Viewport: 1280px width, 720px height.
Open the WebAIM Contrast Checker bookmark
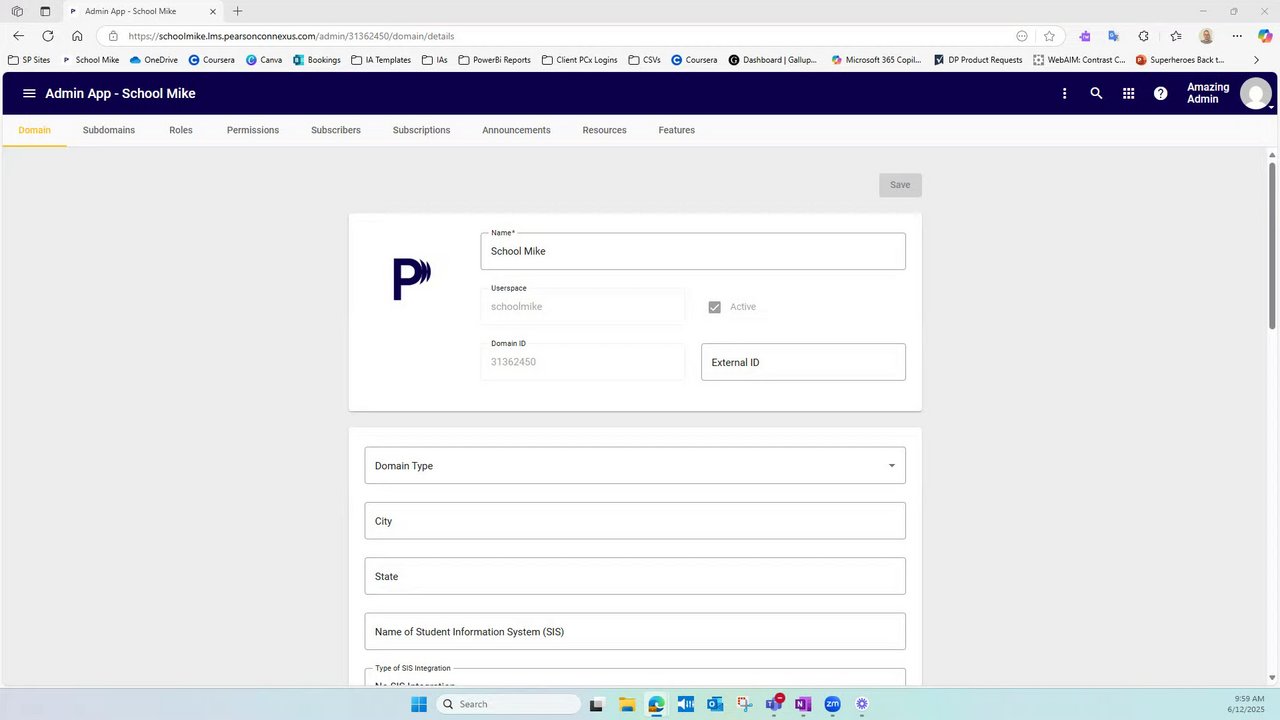pyautogui.click(x=1080, y=60)
